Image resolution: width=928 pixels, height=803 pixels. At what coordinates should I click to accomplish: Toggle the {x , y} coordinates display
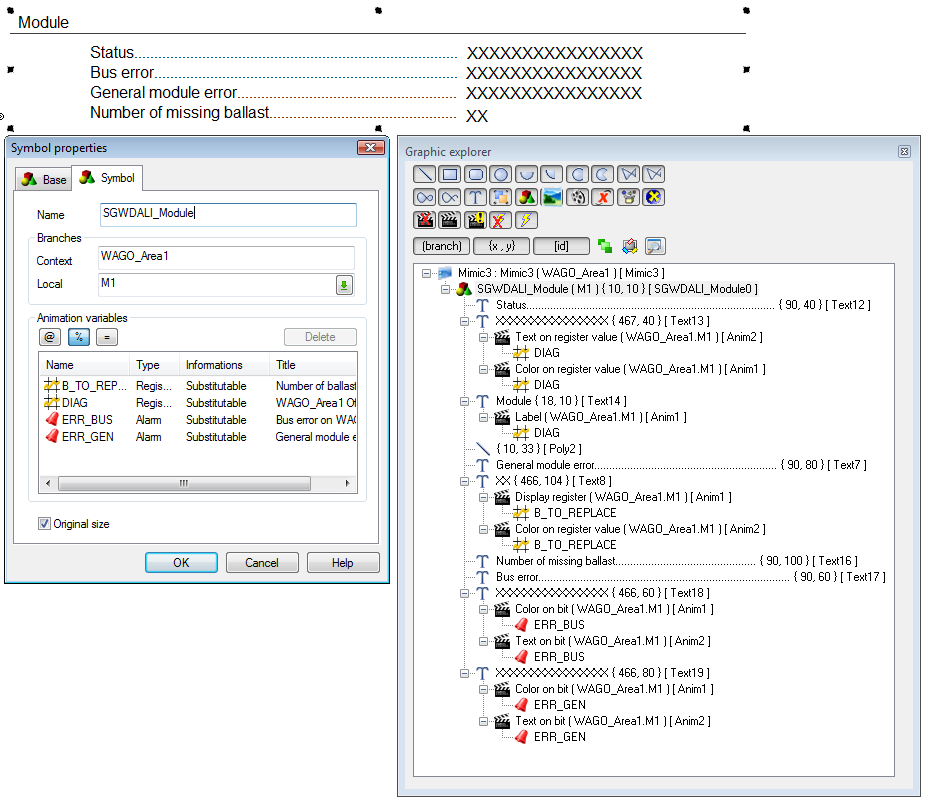501,246
